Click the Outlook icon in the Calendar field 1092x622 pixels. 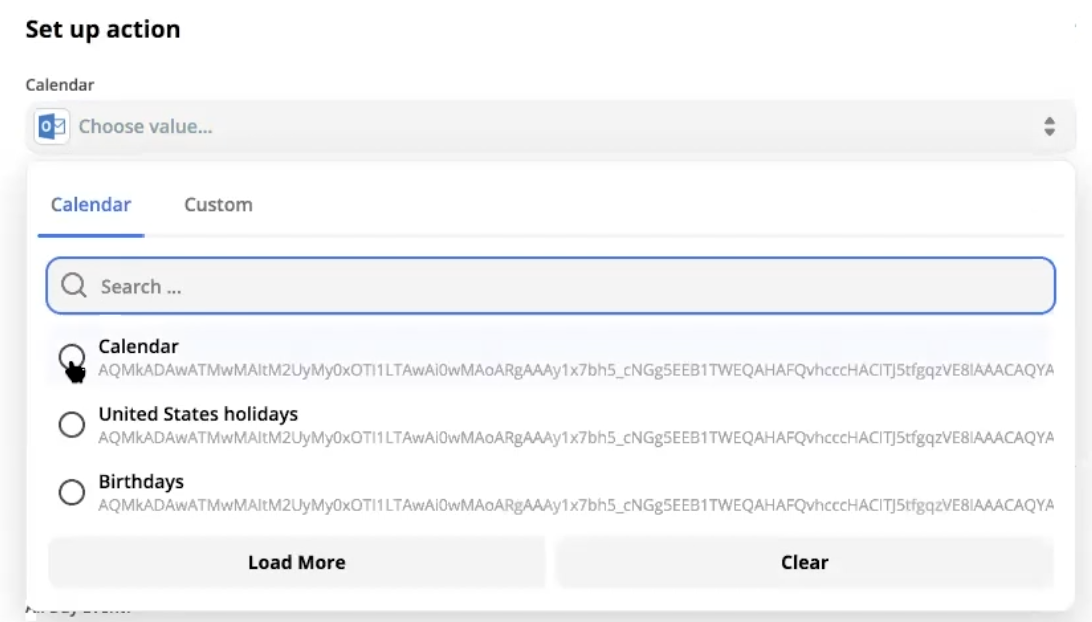click(51, 127)
